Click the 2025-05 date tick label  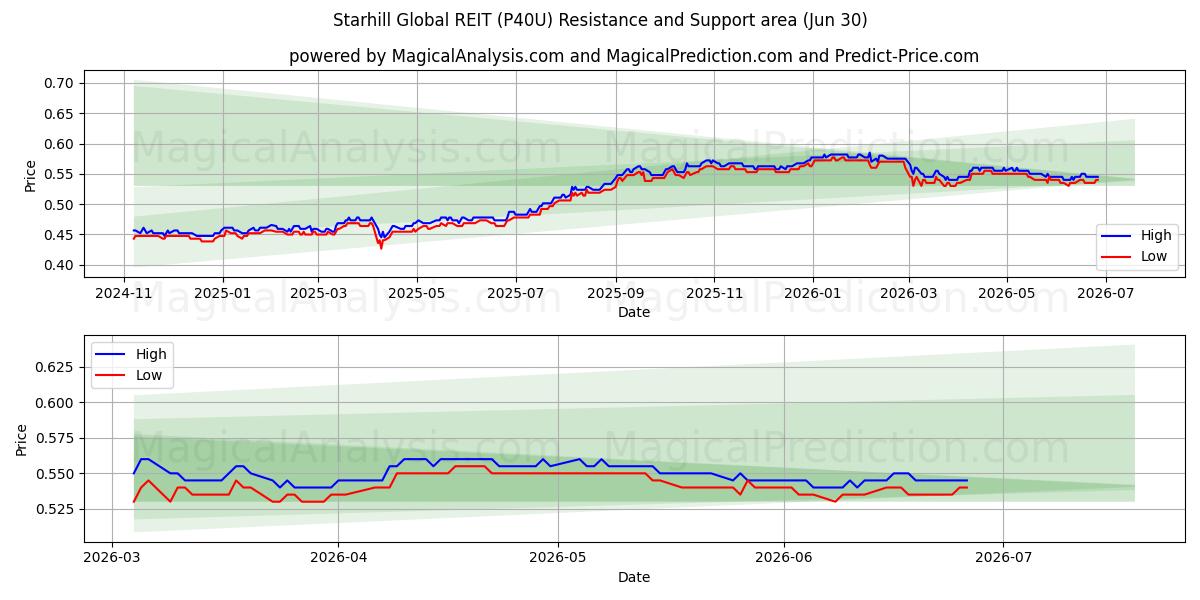(417, 293)
